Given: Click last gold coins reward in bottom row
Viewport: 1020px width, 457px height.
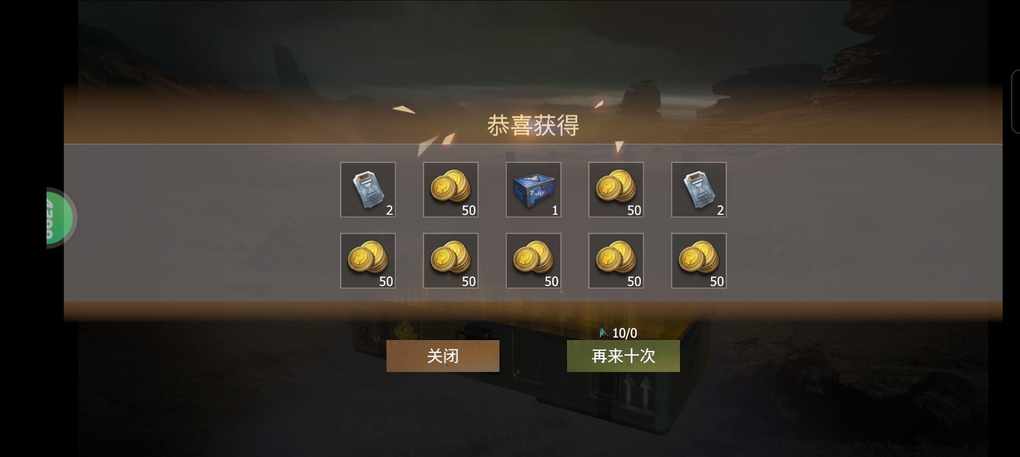Looking at the screenshot, I should pyautogui.click(x=699, y=261).
